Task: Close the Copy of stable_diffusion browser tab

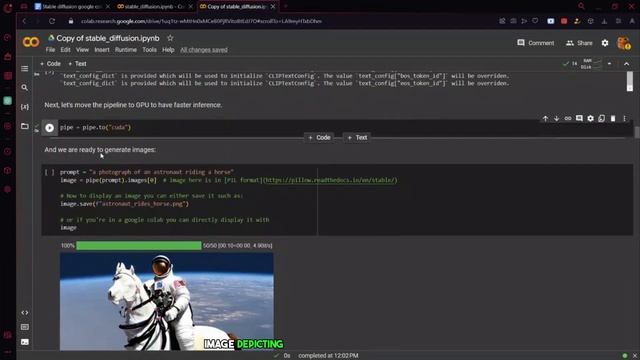Action: [273, 7]
